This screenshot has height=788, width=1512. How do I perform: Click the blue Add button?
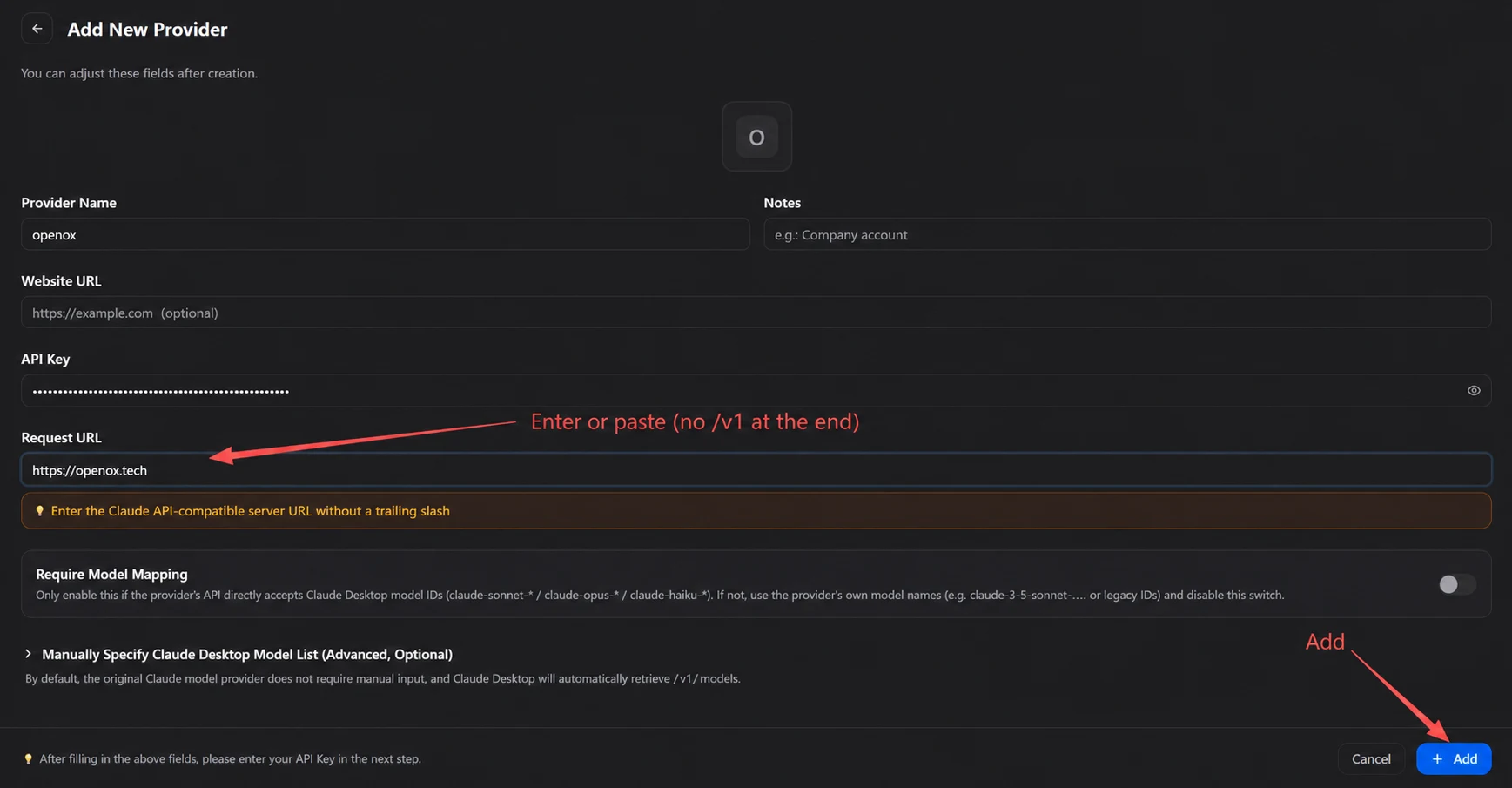point(1454,759)
